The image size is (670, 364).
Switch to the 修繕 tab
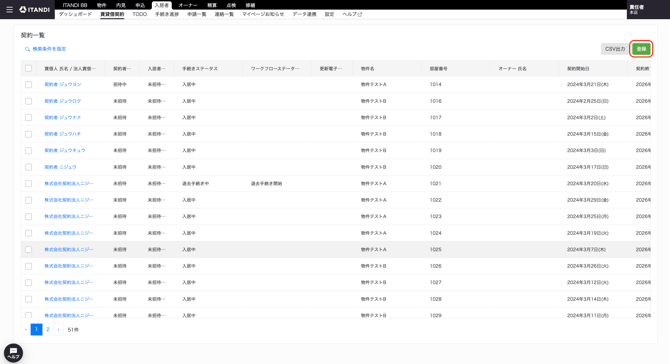[x=250, y=5]
